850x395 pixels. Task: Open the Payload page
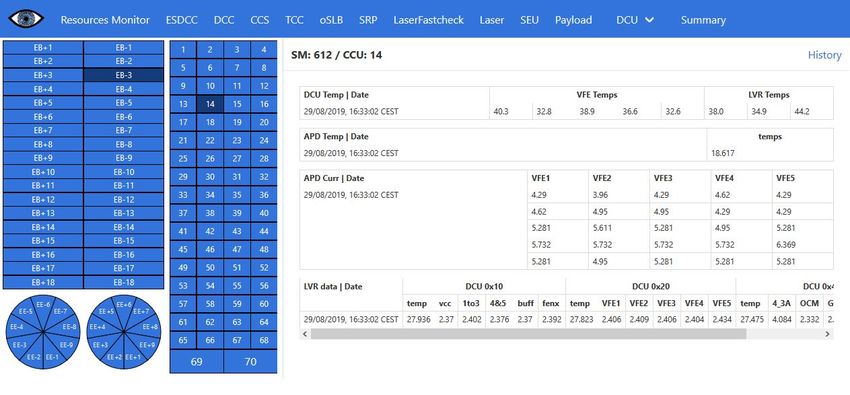tap(573, 20)
